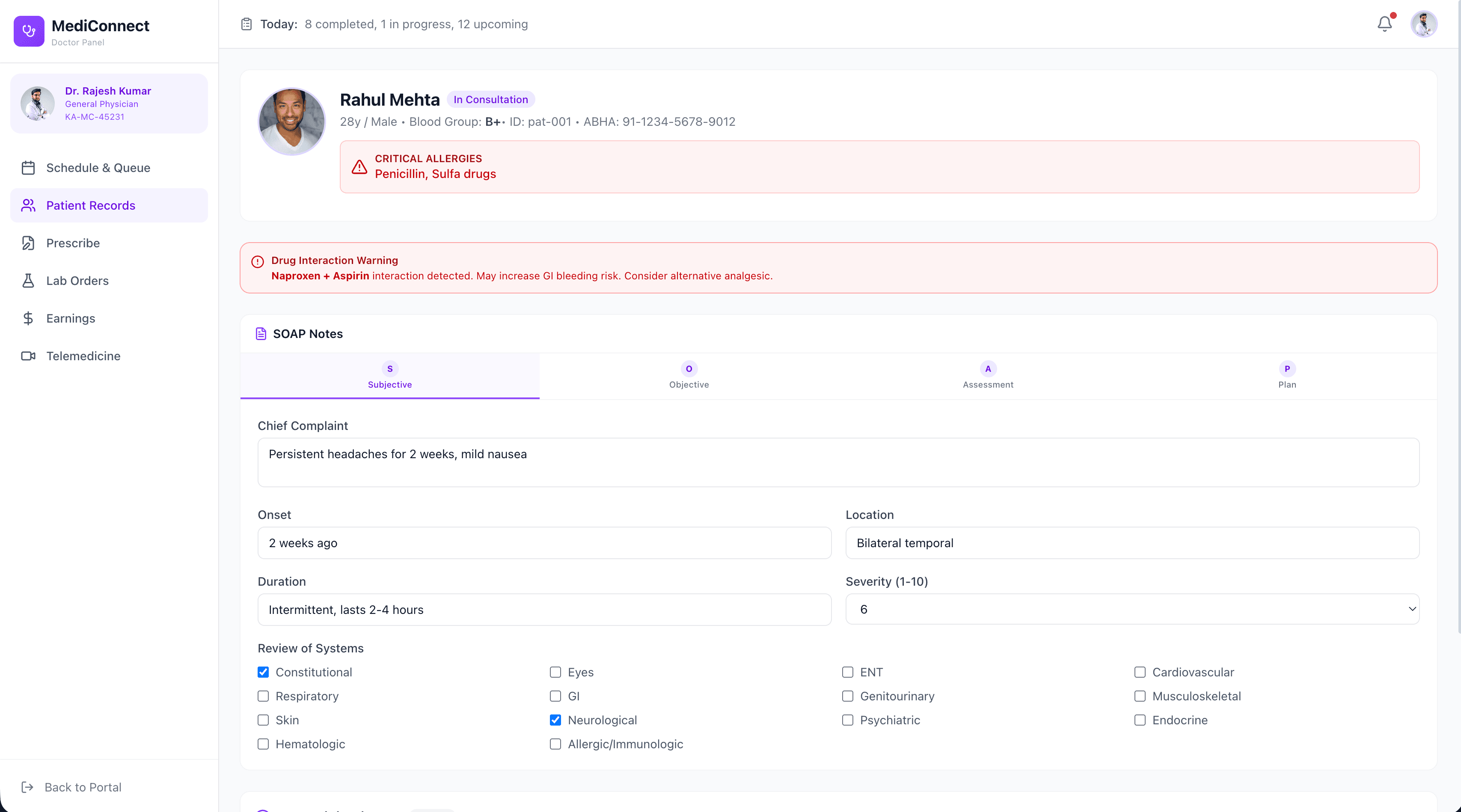Expand the doctor profile avatar menu
The height and width of the screenshot is (812, 1461).
coord(1424,24)
